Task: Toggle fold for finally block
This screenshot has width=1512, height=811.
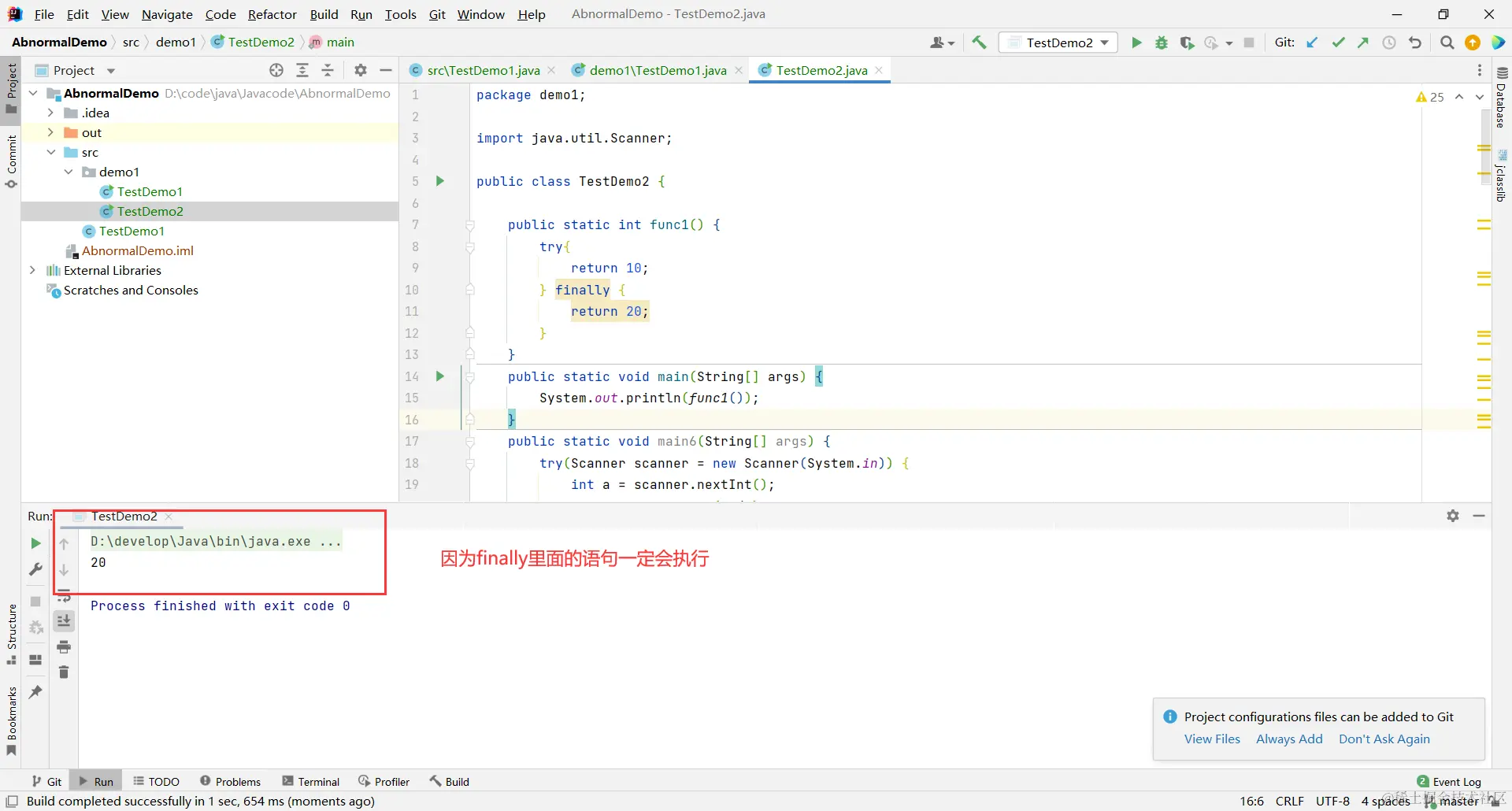Action: coord(470,290)
